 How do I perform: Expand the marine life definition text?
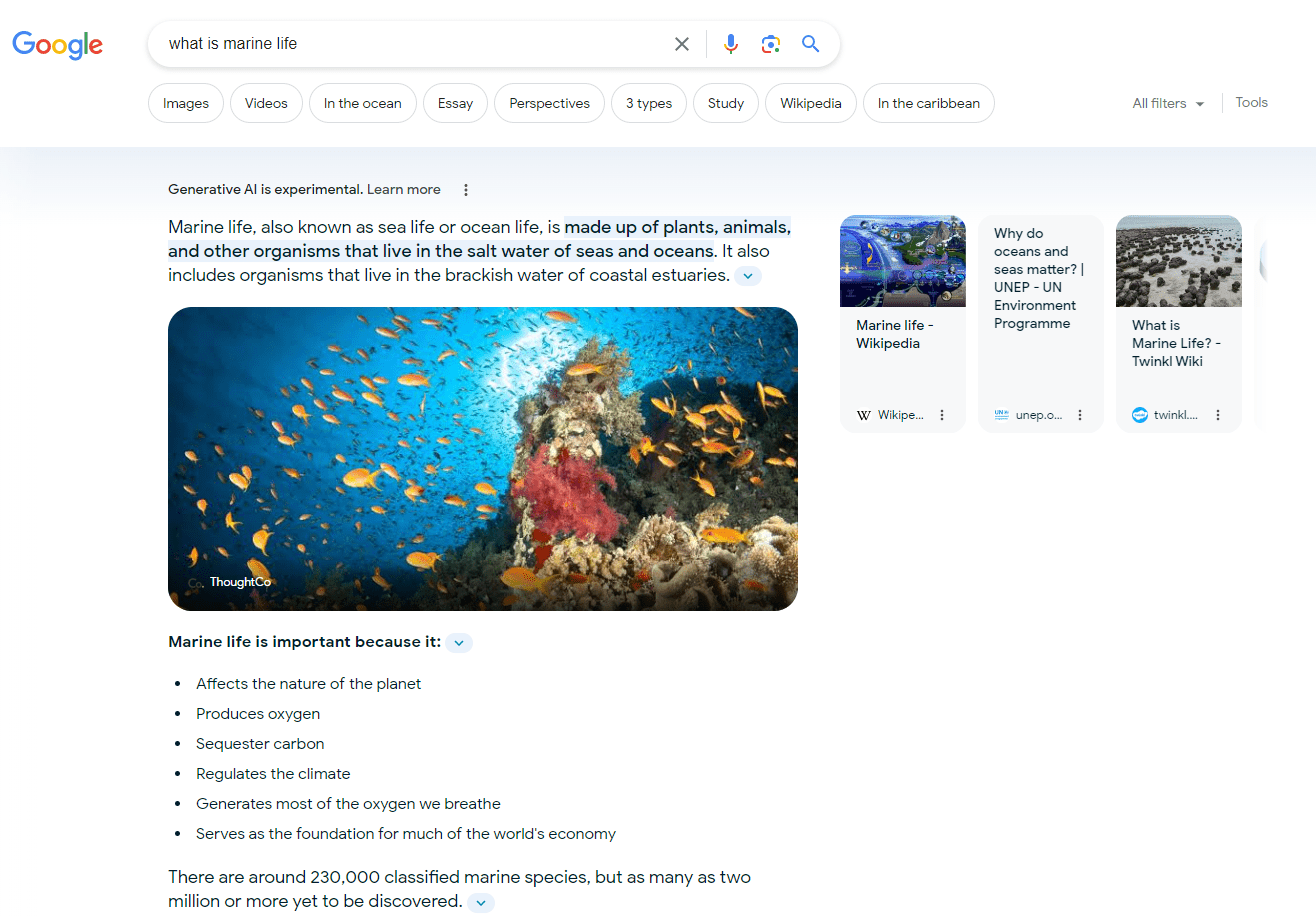[x=747, y=275]
